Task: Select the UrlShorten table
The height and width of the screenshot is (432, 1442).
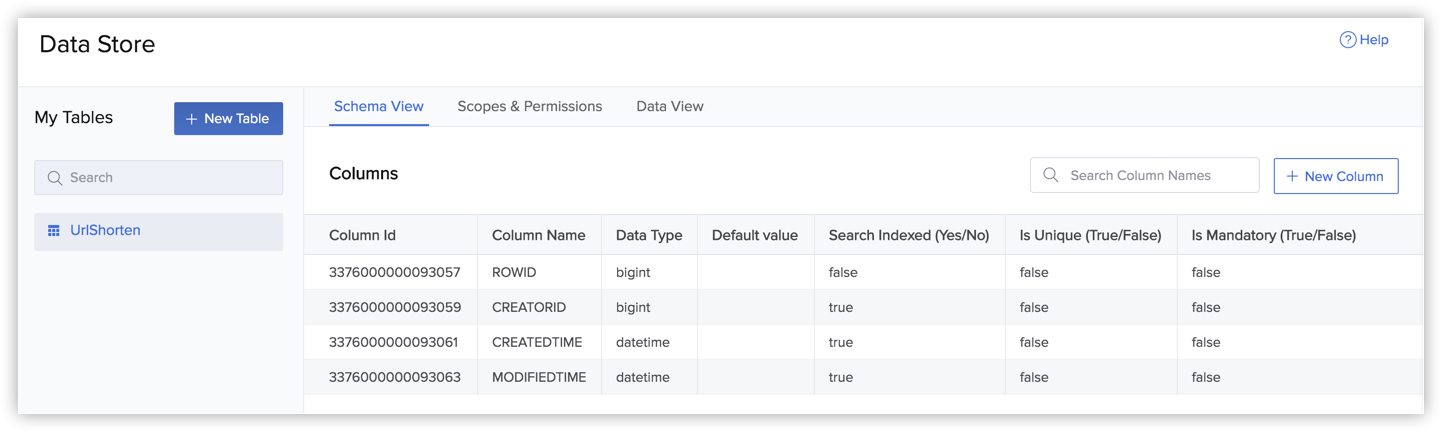Action: [x=105, y=231]
